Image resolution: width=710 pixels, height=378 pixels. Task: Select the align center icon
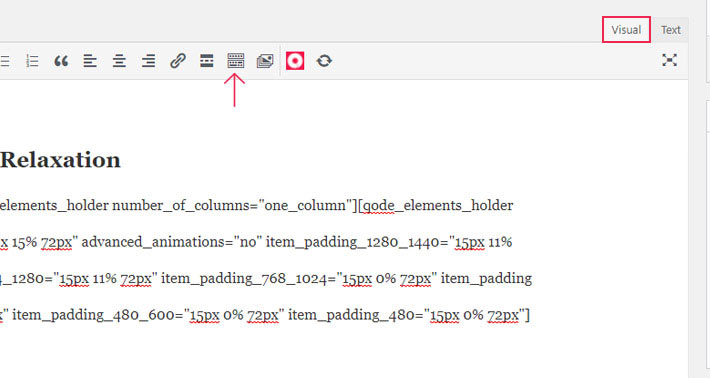coord(119,61)
